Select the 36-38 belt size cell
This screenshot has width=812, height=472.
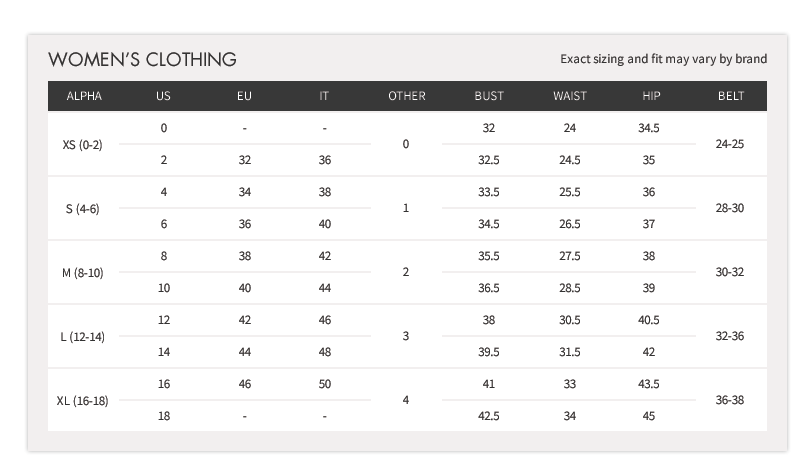(730, 400)
